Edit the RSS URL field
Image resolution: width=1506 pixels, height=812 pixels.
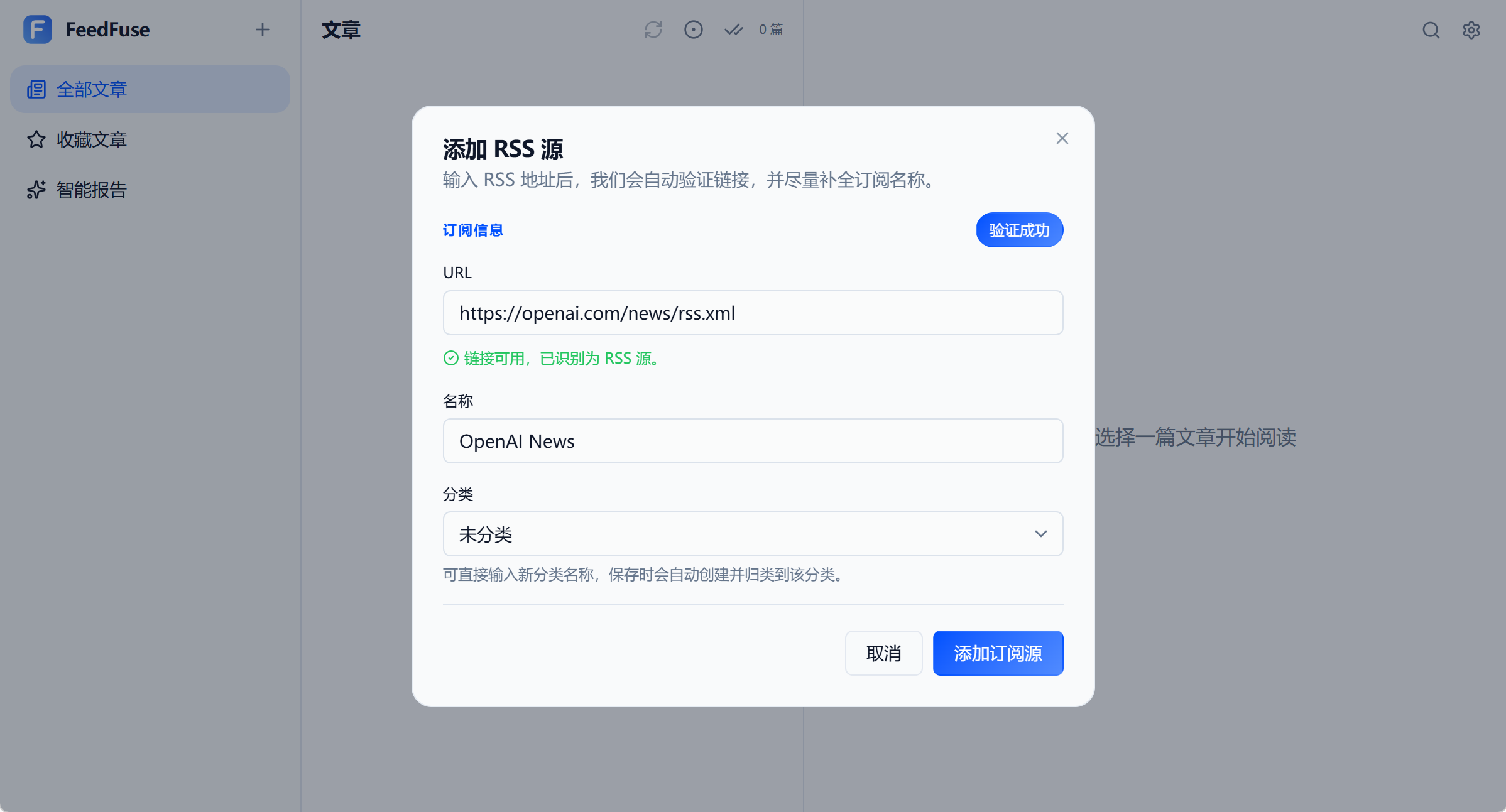tap(753, 313)
